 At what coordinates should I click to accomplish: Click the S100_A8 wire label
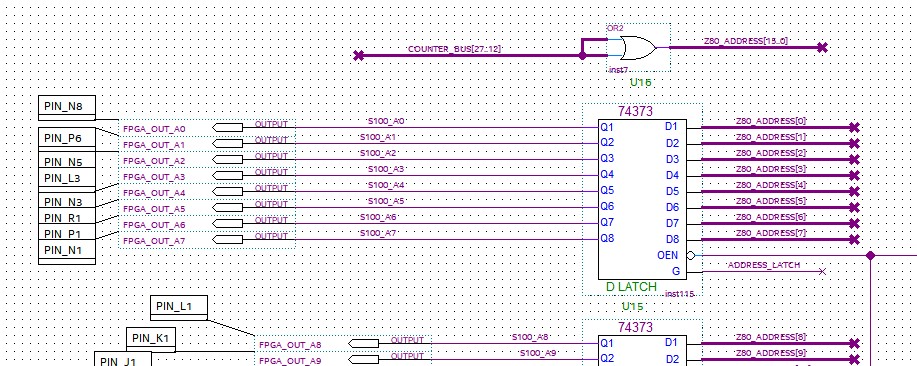point(530,337)
